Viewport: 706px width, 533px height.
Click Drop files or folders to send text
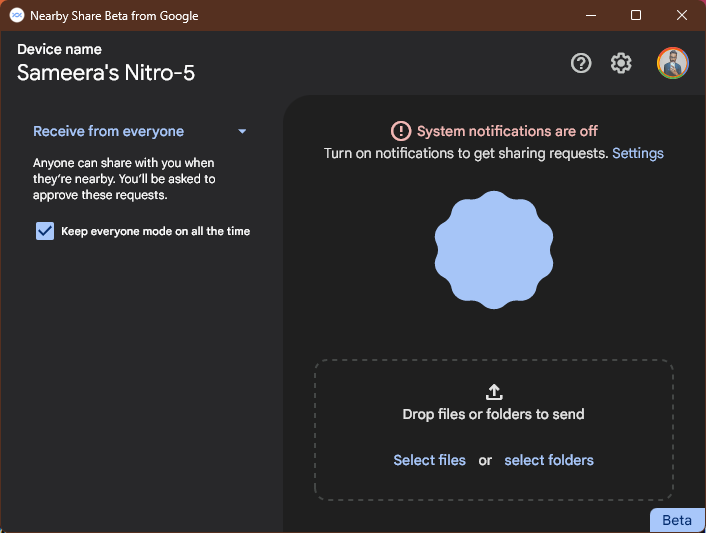(493, 414)
